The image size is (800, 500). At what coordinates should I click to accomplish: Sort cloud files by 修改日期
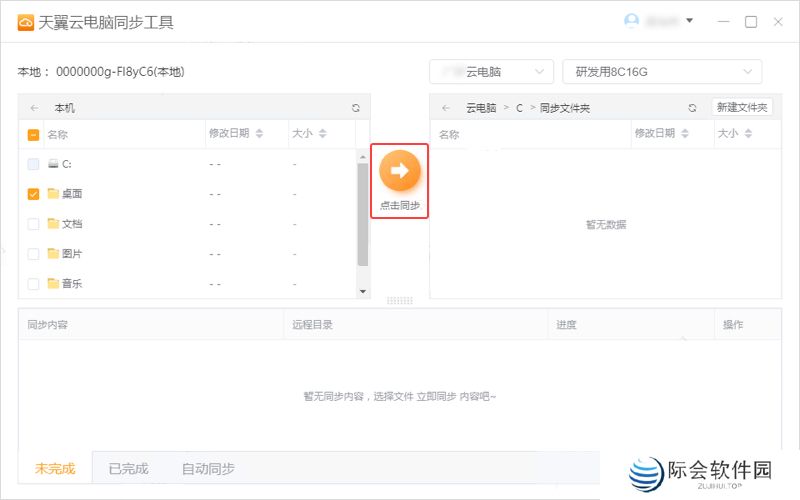[685, 133]
